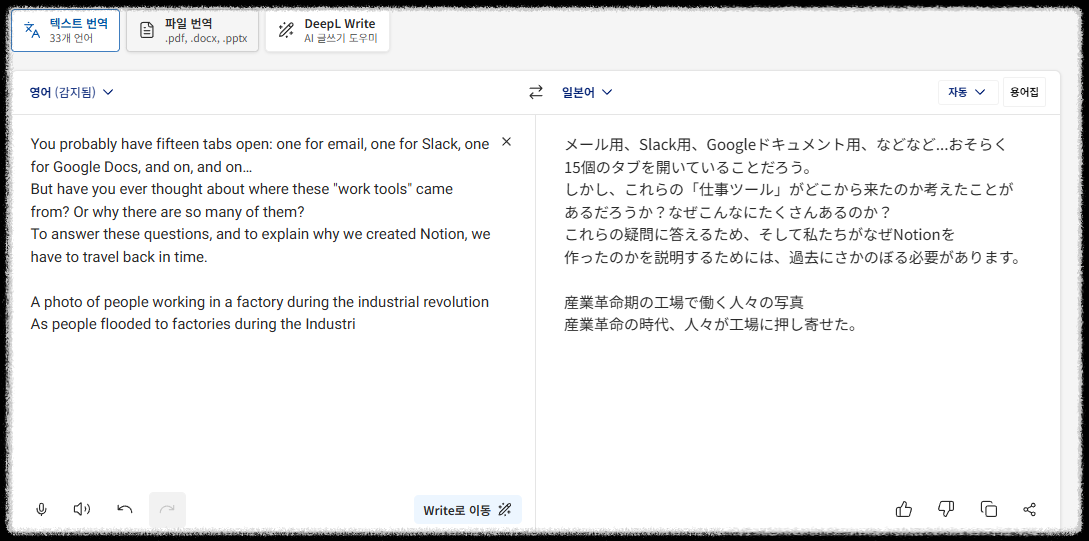Open the 파일 번역 tab
Image resolution: width=1089 pixels, height=541 pixels.
192,30
